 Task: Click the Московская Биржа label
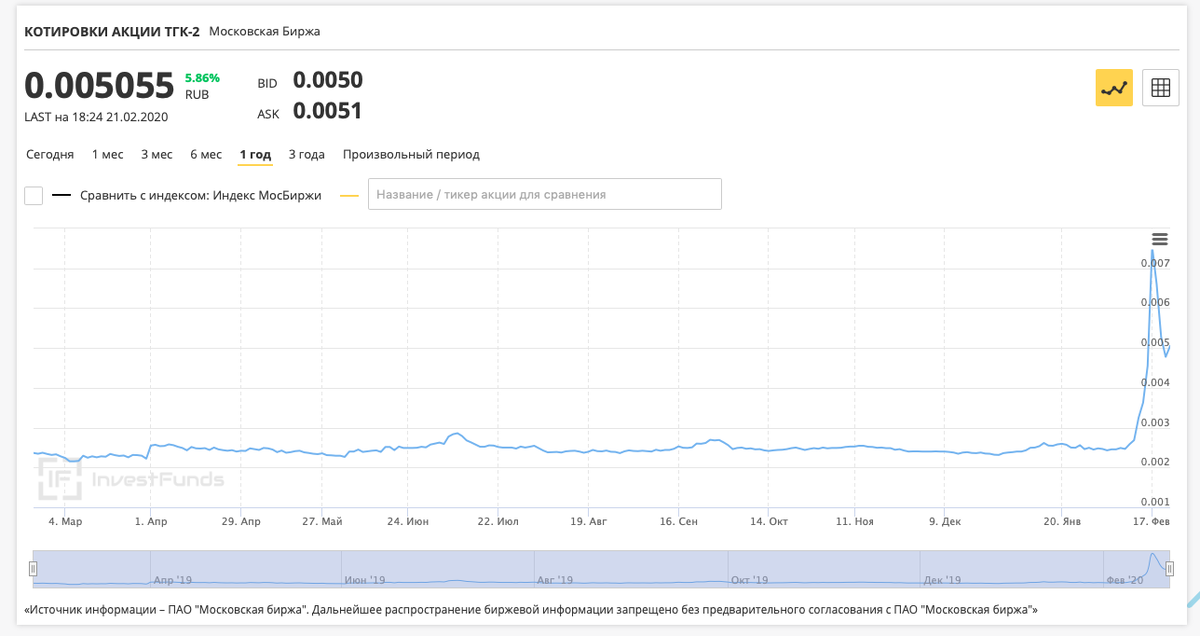coord(264,31)
